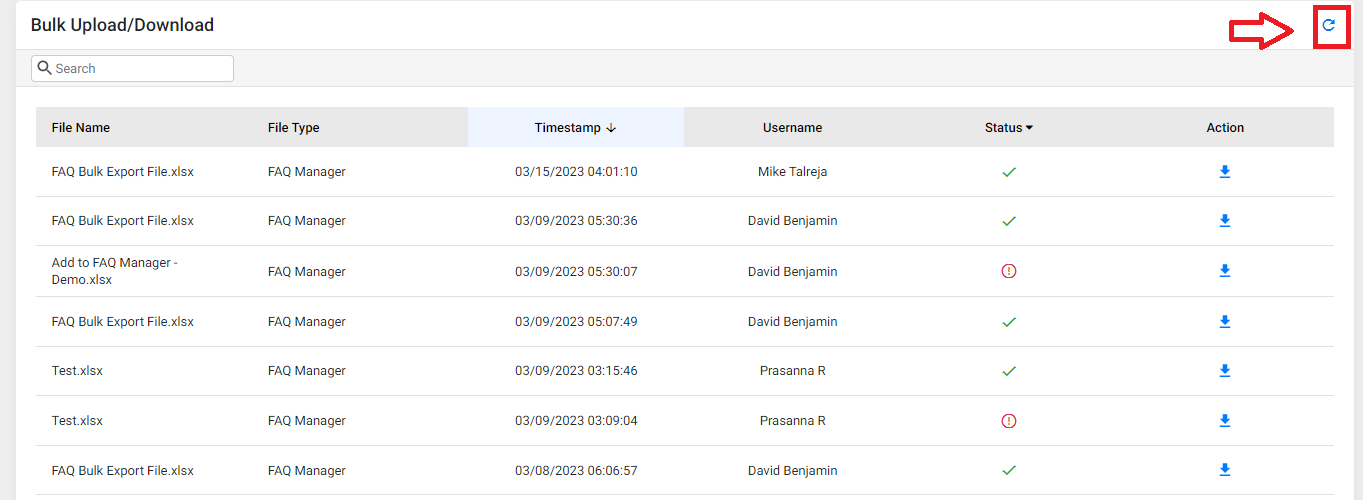The height and width of the screenshot is (500, 1363).
Task: Click the File Type column header
Action: 294,128
